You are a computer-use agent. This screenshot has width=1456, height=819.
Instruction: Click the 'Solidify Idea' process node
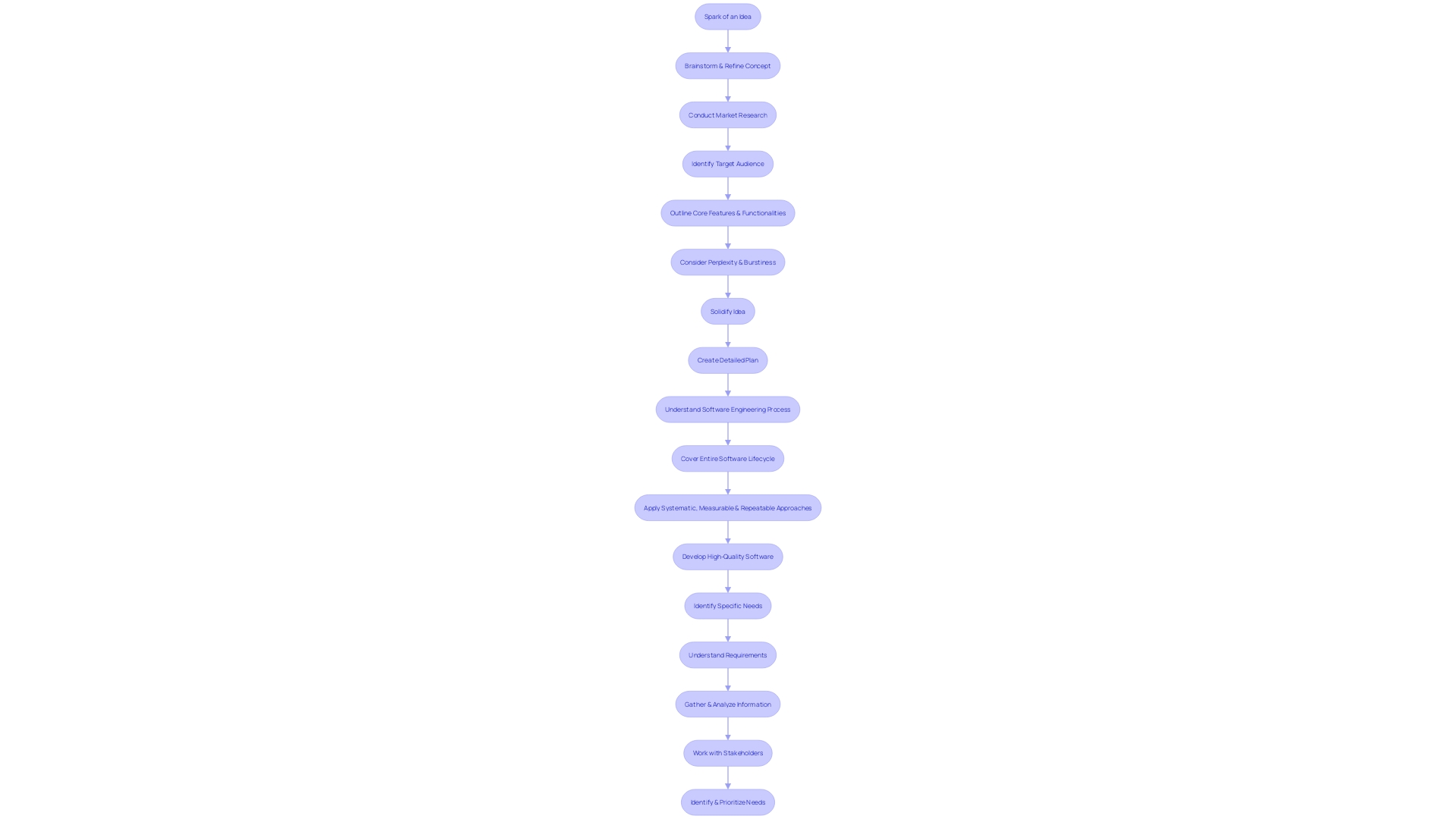point(727,311)
